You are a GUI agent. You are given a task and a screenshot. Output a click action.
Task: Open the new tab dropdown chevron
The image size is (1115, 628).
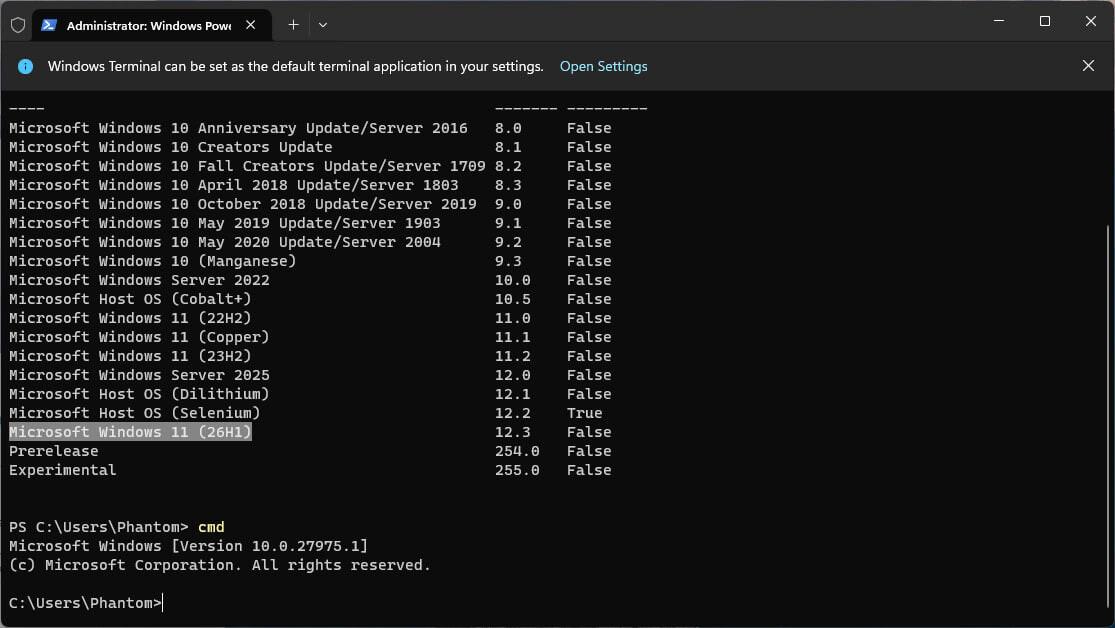tap(322, 24)
